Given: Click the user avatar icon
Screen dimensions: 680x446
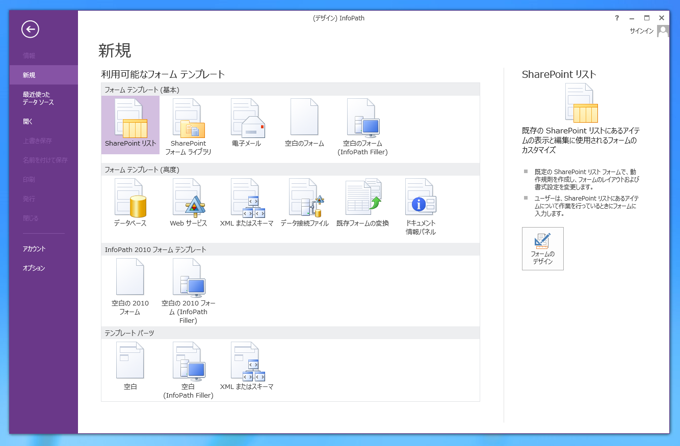Looking at the screenshot, I should click(x=663, y=31).
